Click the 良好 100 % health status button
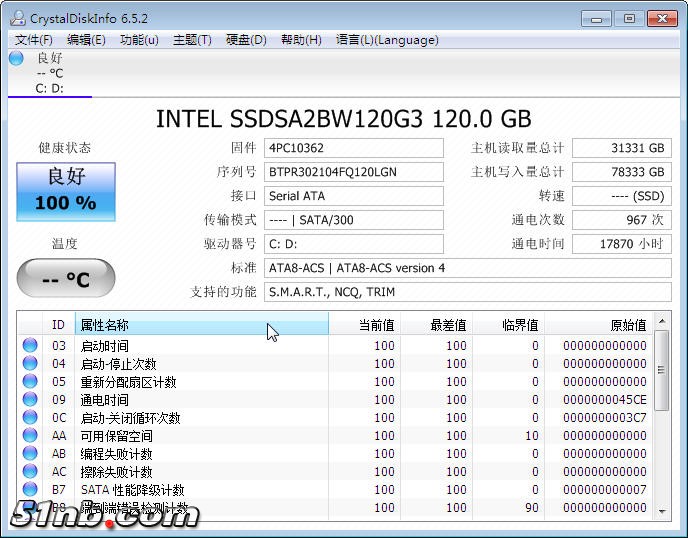This screenshot has height=538, width=688. [66, 192]
